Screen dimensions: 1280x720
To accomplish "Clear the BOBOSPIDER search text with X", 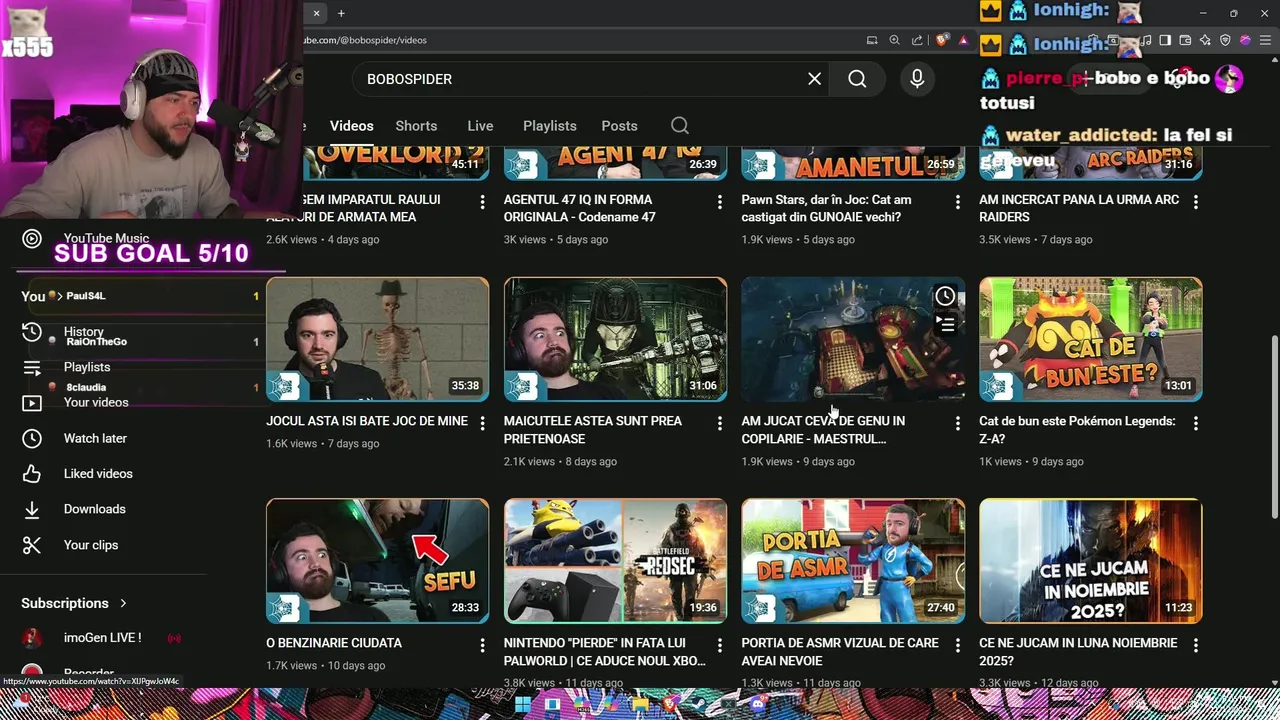I will pos(815,79).
